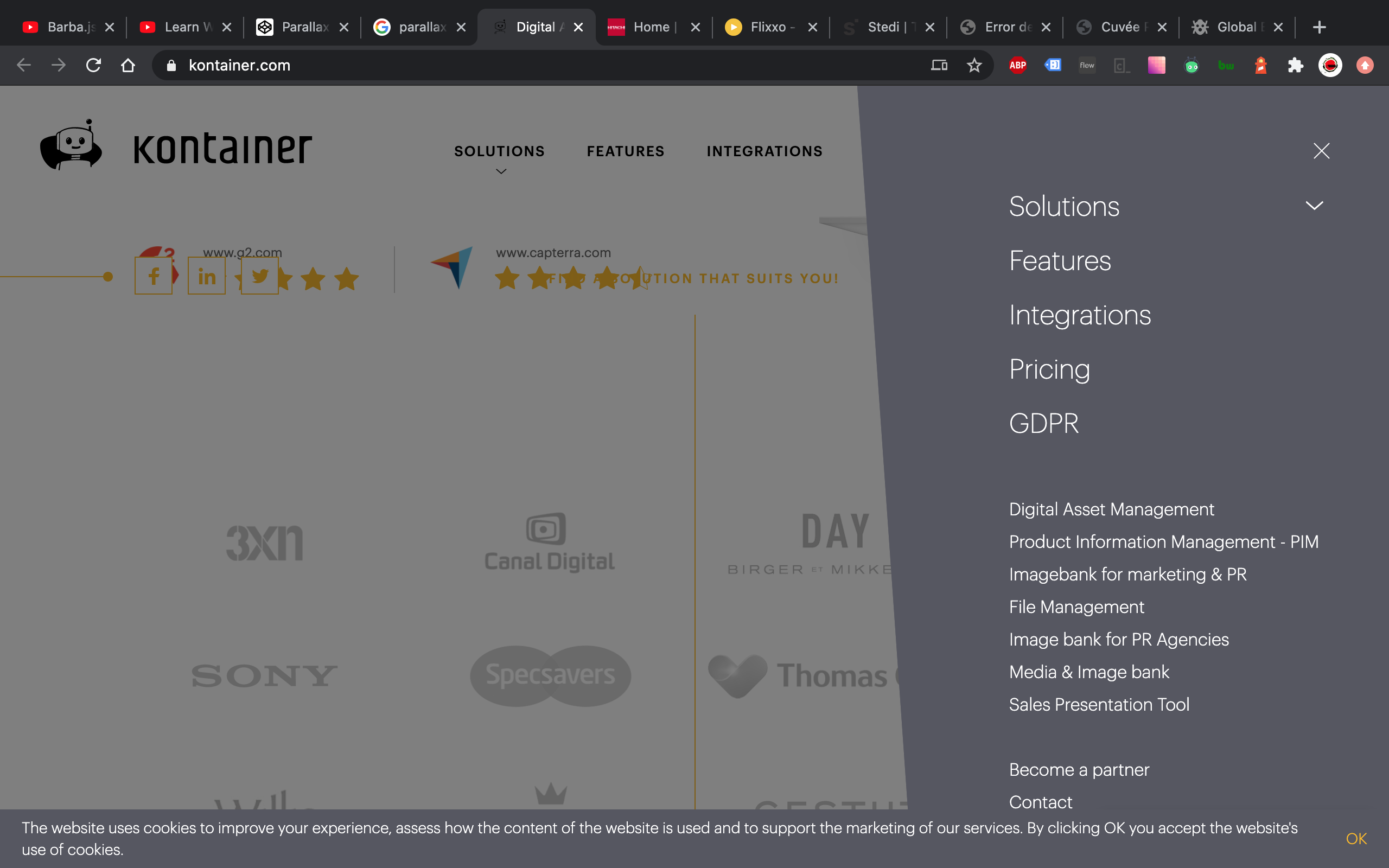1389x868 pixels.
Task: Open the Twitter social icon
Action: (259, 276)
